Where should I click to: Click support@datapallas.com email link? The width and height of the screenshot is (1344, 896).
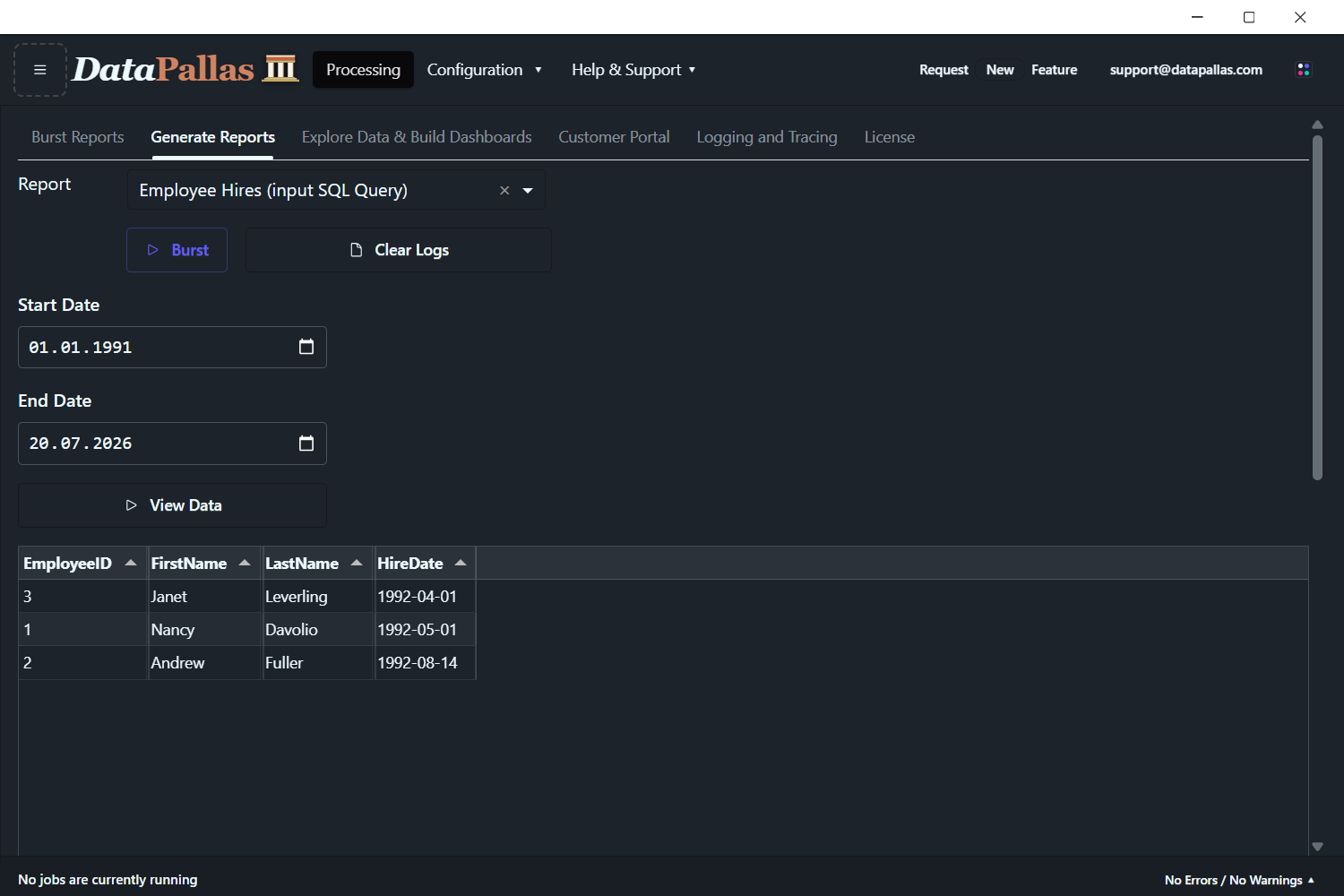click(x=1186, y=70)
